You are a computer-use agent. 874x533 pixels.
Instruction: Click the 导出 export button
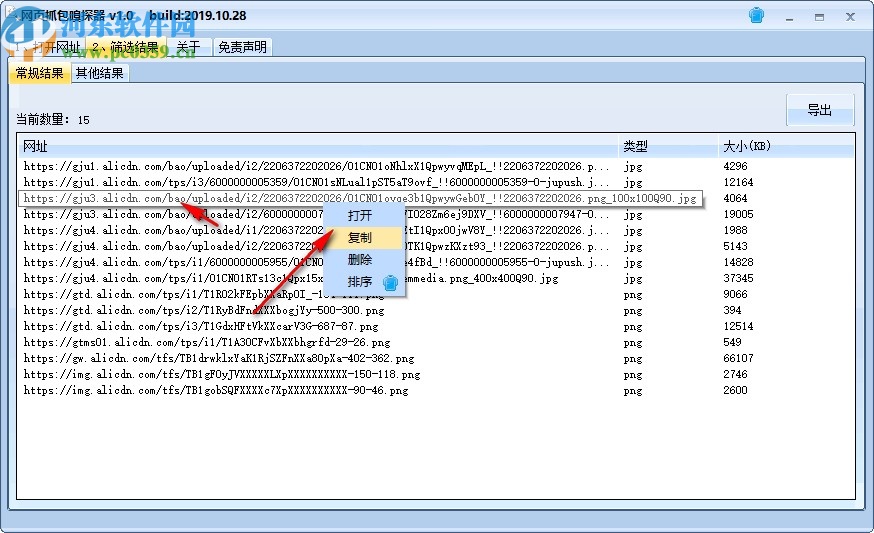pos(819,110)
